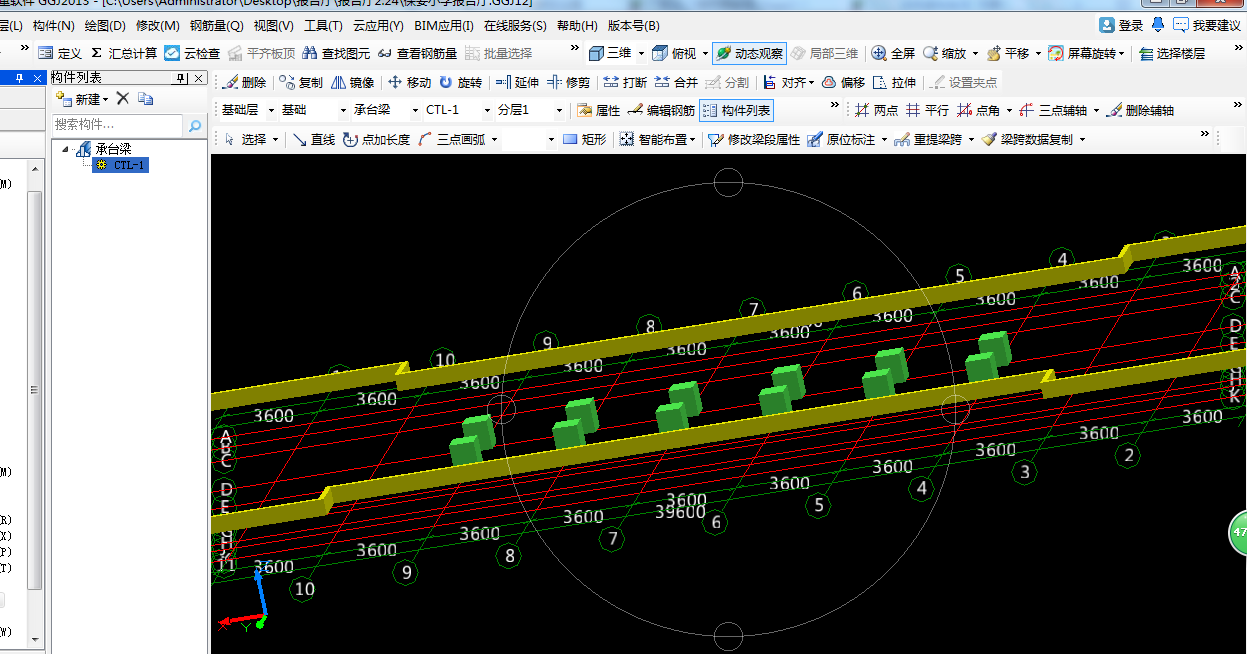Screen dimensions: 1247x654
Task: Select the 移动 move tool
Action: point(409,83)
